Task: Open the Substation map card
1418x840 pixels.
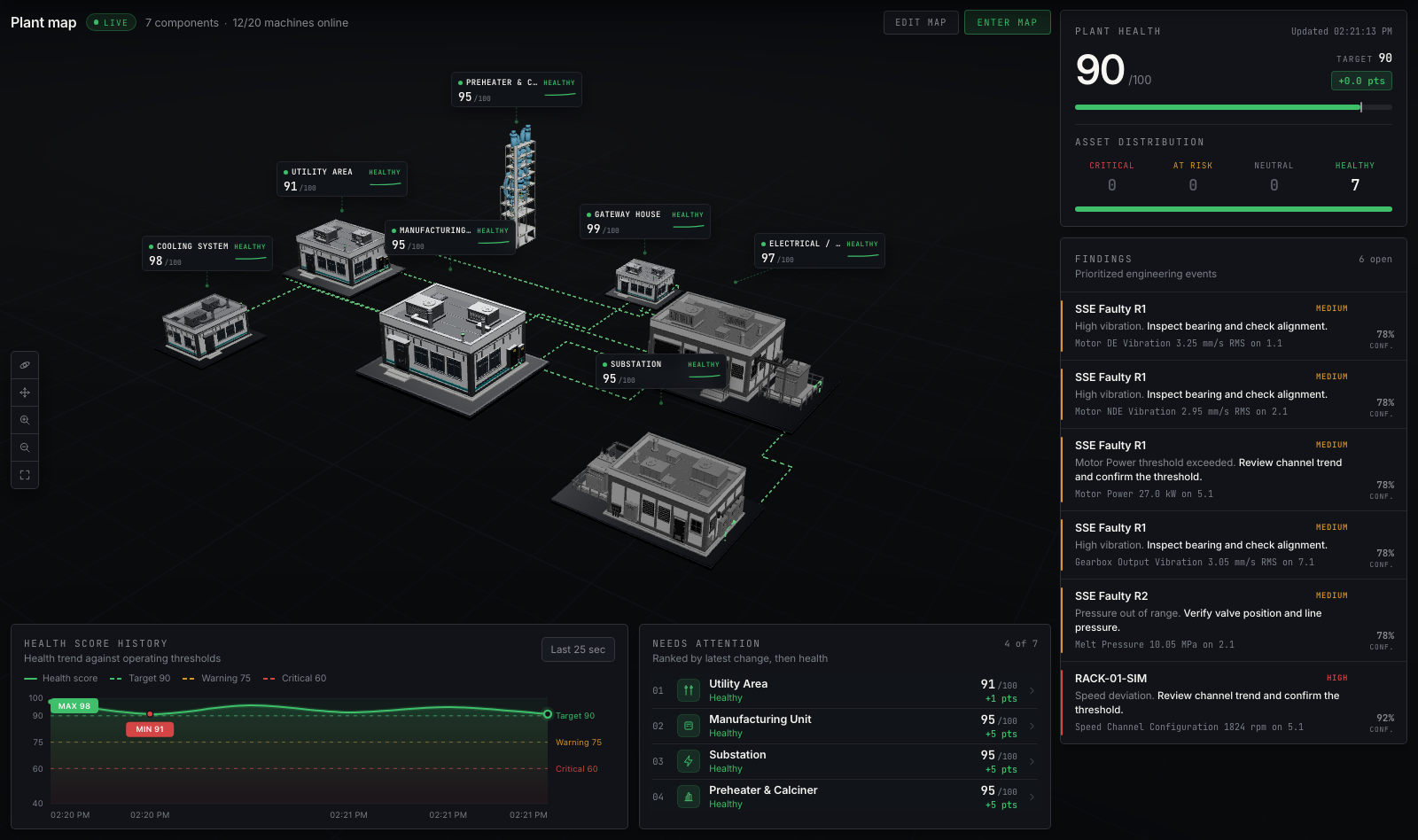Action: tap(661, 371)
